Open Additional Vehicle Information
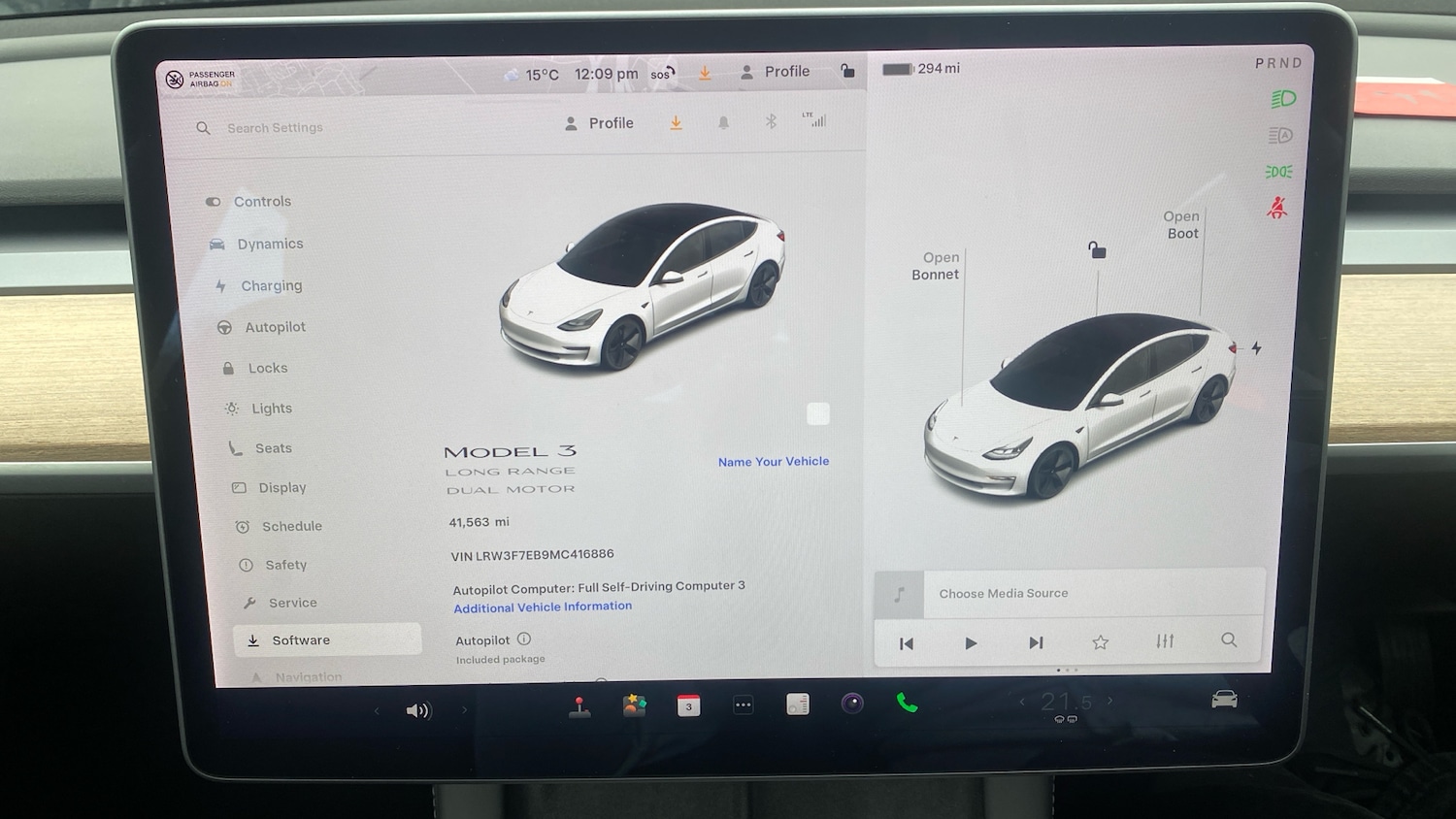The width and height of the screenshot is (1456, 819). pos(543,606)
